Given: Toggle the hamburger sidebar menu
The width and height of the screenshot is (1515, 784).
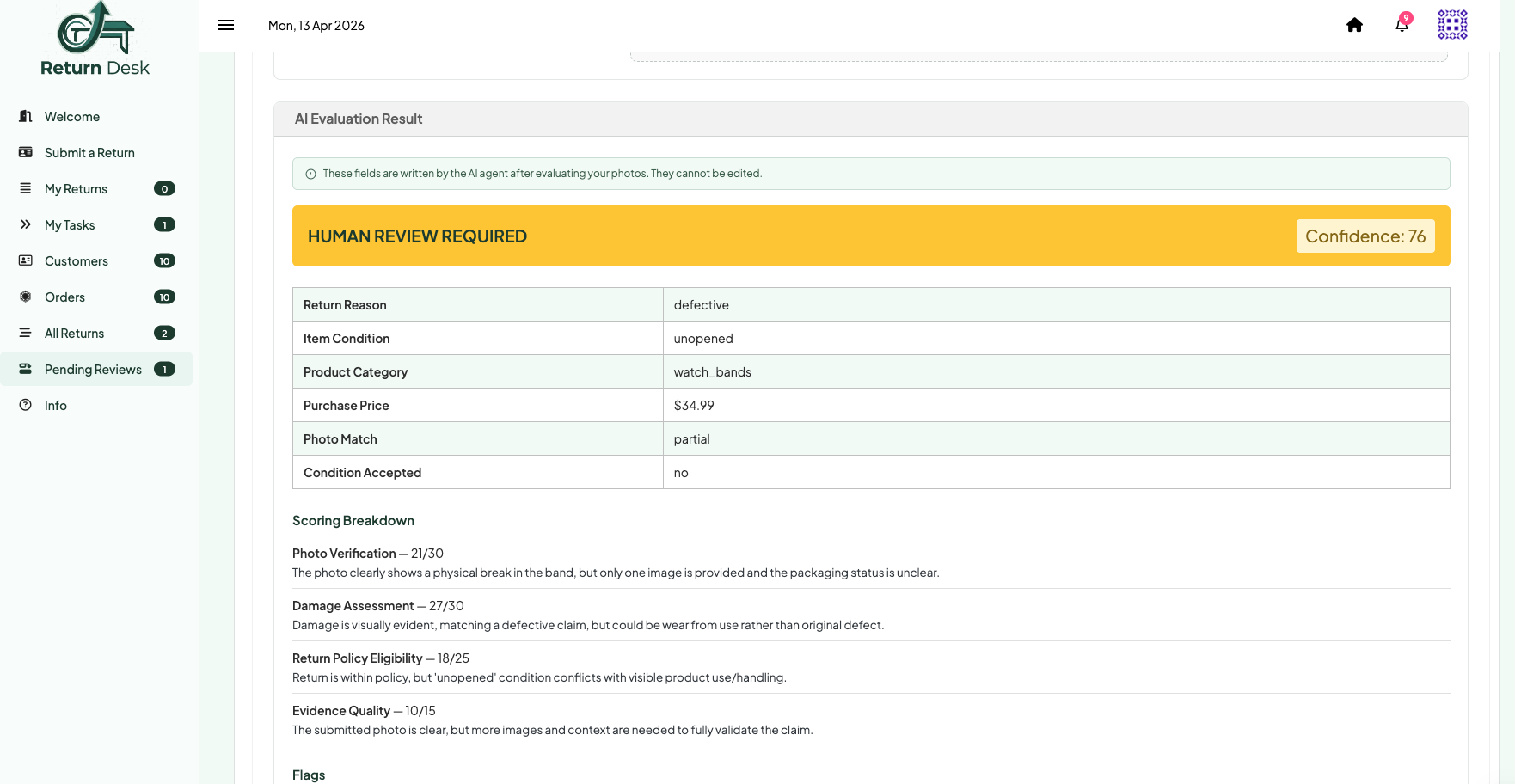Looking at the screenshot, I should pyautogui.click(x=226, y=25).
